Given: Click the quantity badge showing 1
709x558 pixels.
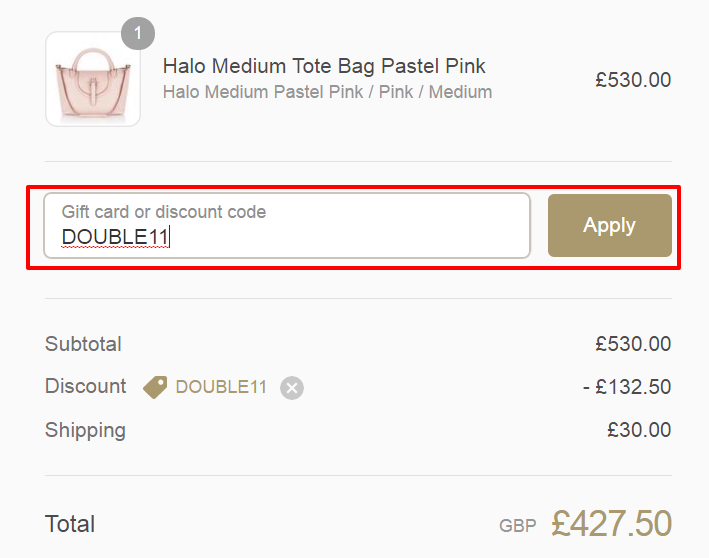Looking at the screenshot, I should click(x=138, y=33).
